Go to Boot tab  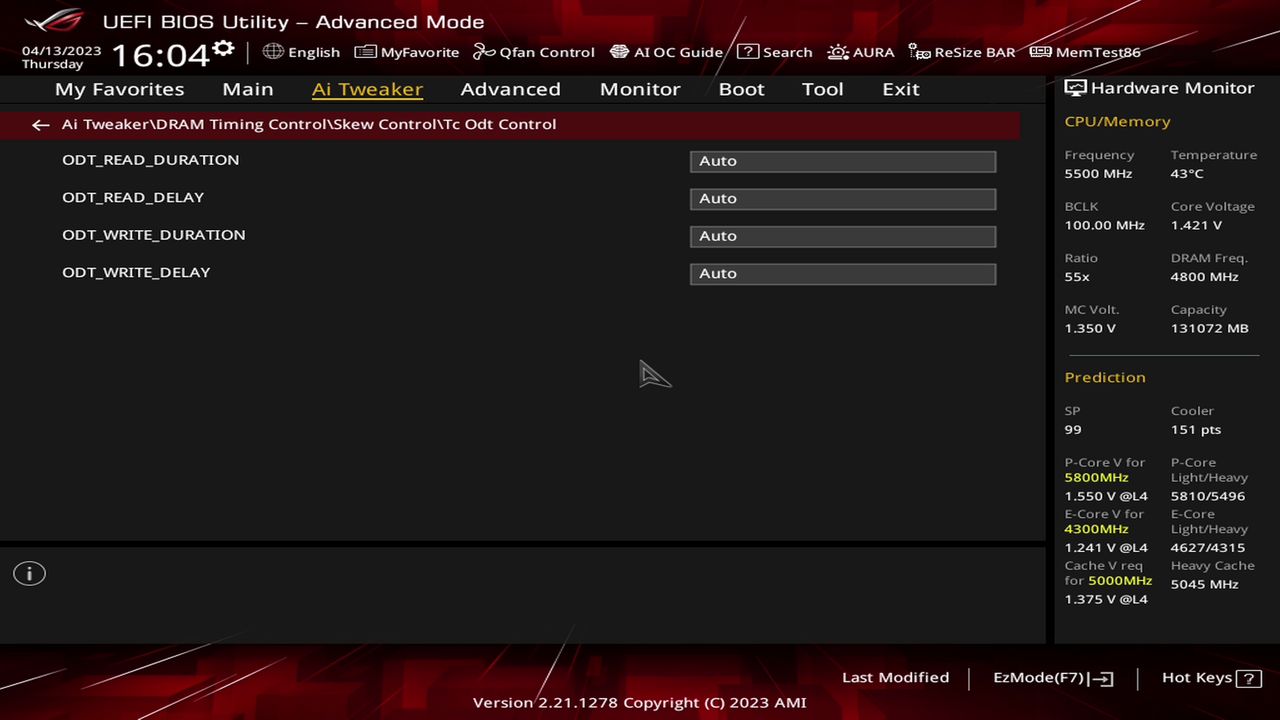click(x=741, y=89)
